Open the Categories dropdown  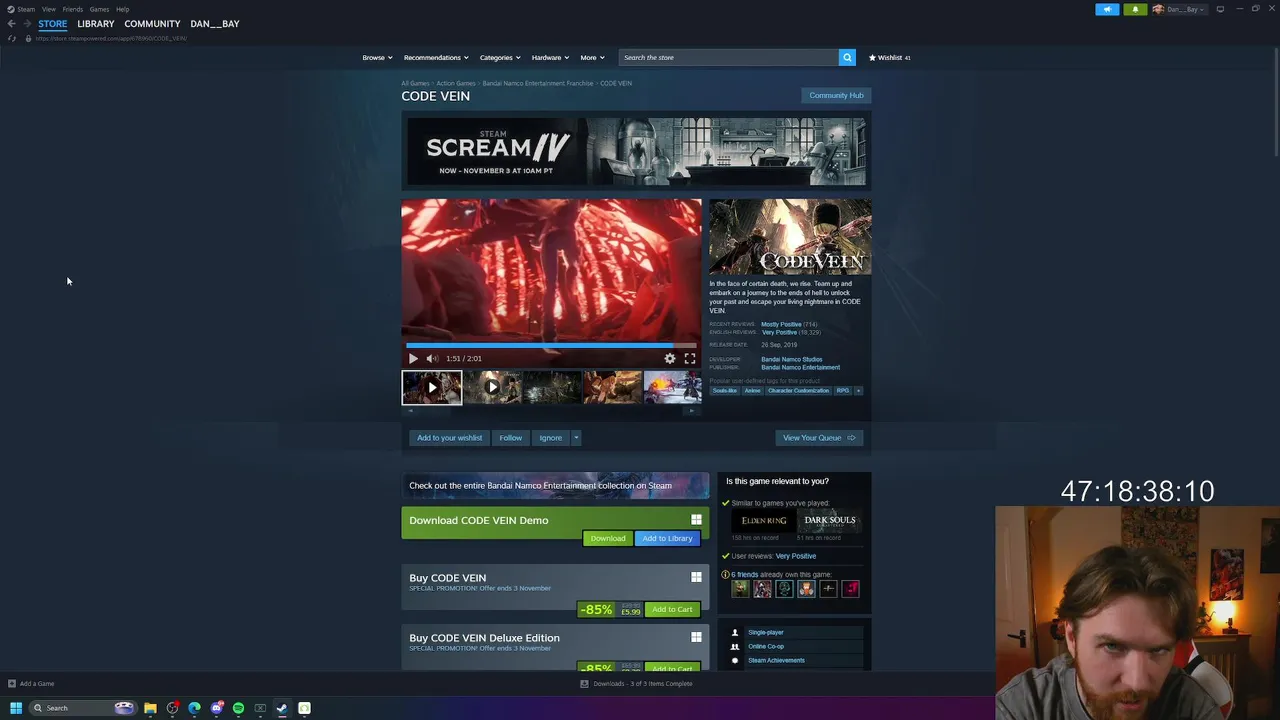coord(500,57)
